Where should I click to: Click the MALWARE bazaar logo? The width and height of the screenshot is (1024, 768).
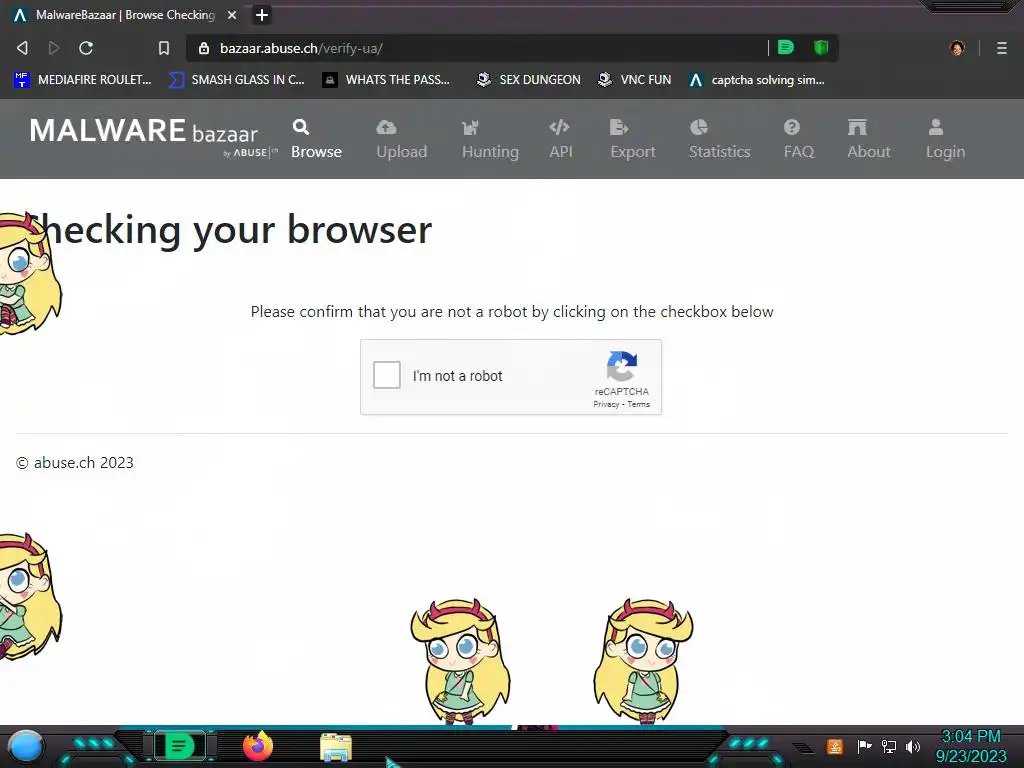pos(152,137)
